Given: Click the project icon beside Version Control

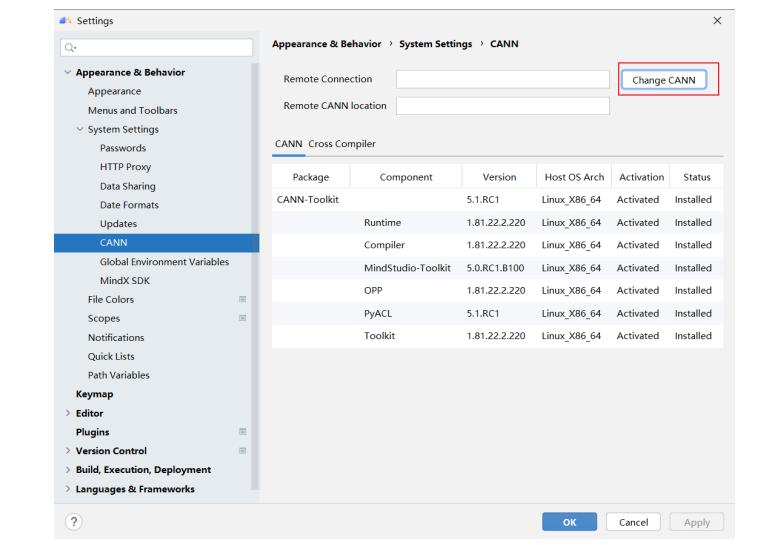Looking at the screenshot, I should click(x=243, y=451).
